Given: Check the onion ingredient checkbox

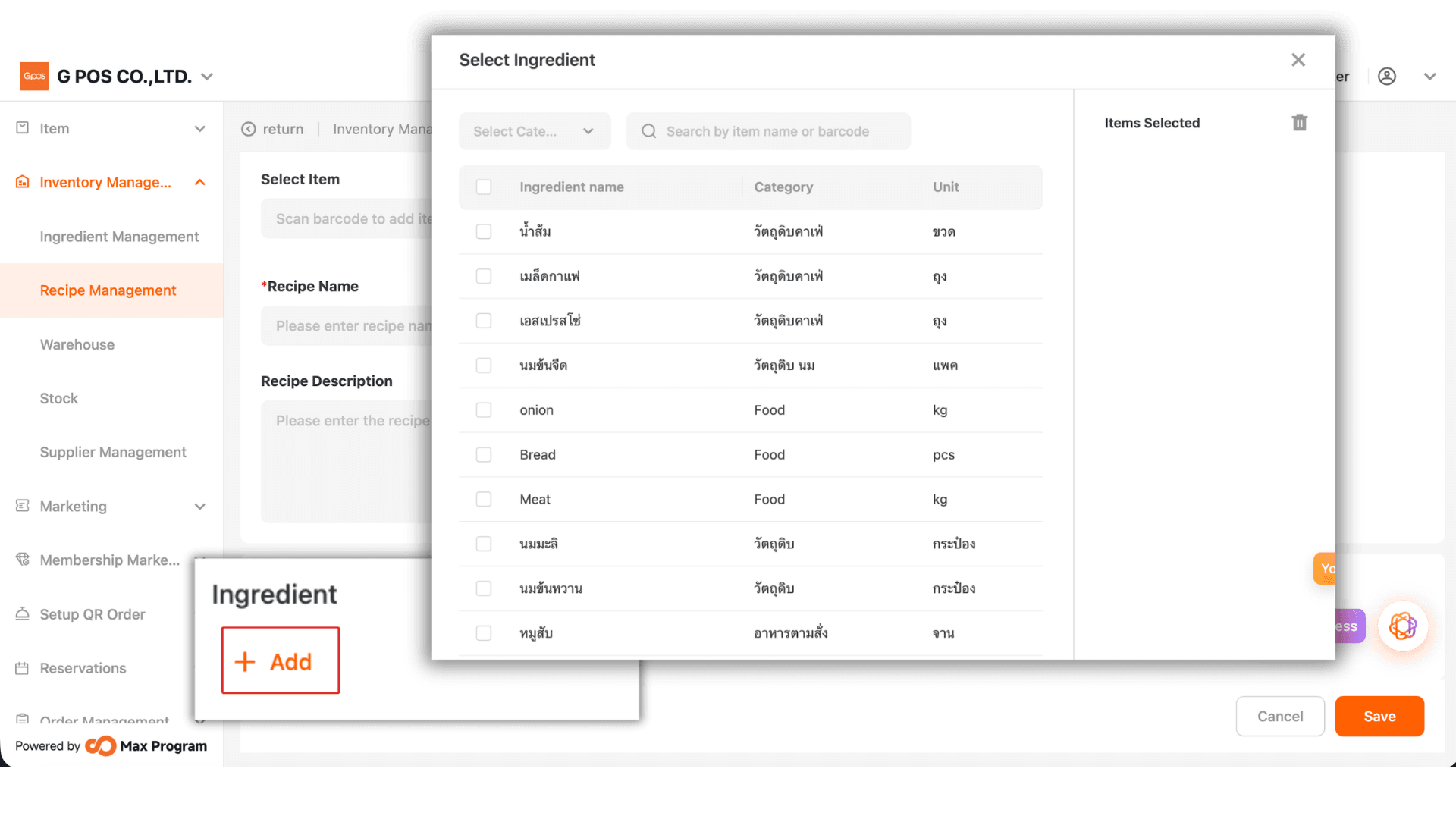Looking at the screenshot, I should tap(484, 410).
